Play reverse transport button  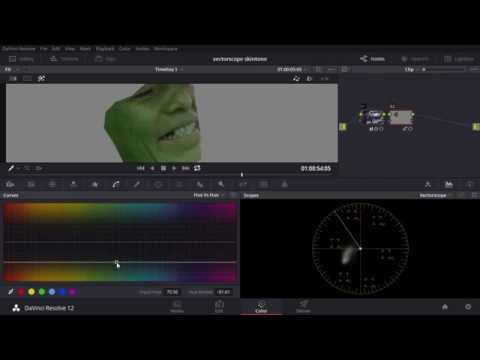point(152,168)
